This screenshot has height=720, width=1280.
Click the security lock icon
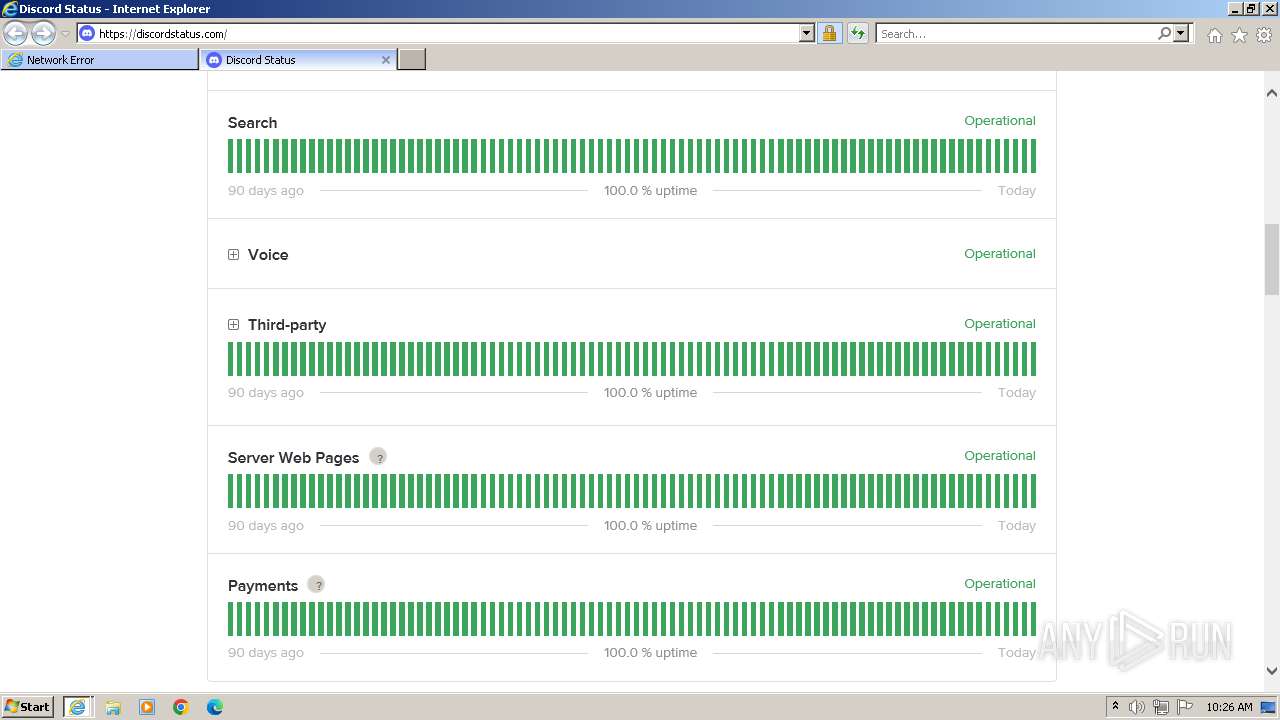[829, 33]
